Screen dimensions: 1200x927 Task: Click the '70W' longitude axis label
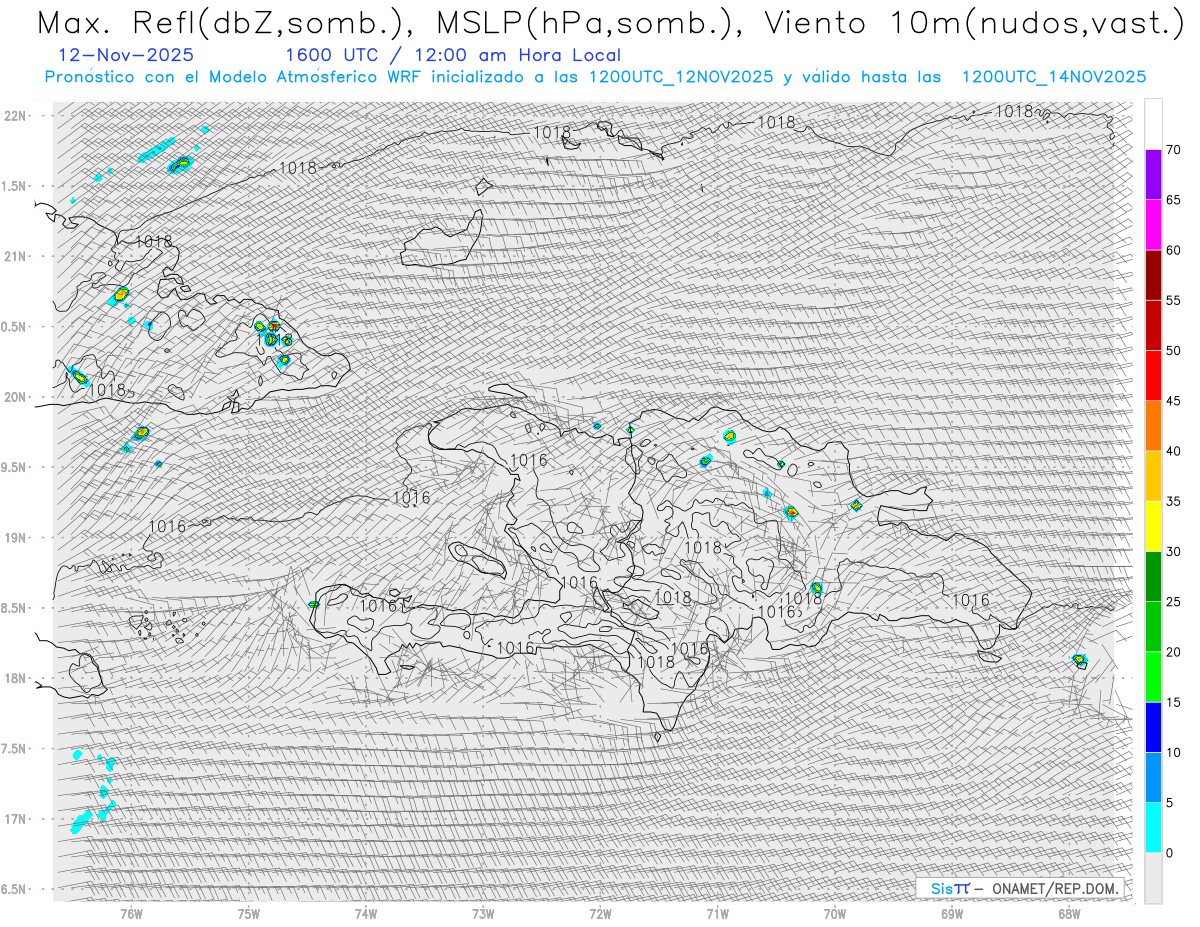click(x=835, y=913)
